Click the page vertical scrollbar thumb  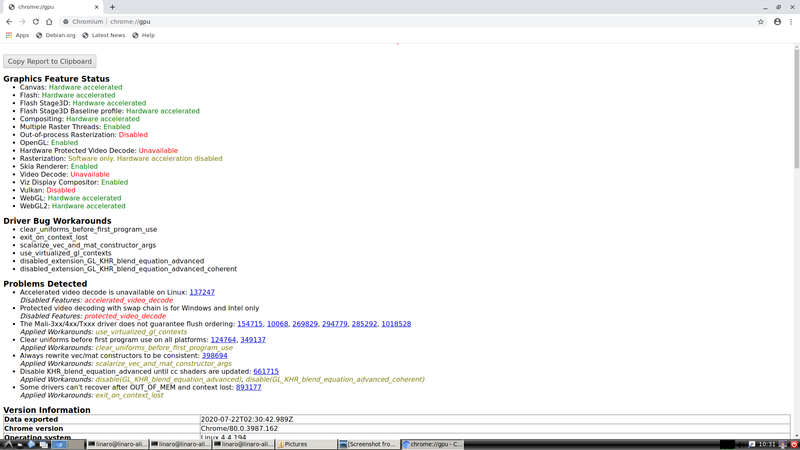pyautogui.click(x=796, y=109)
